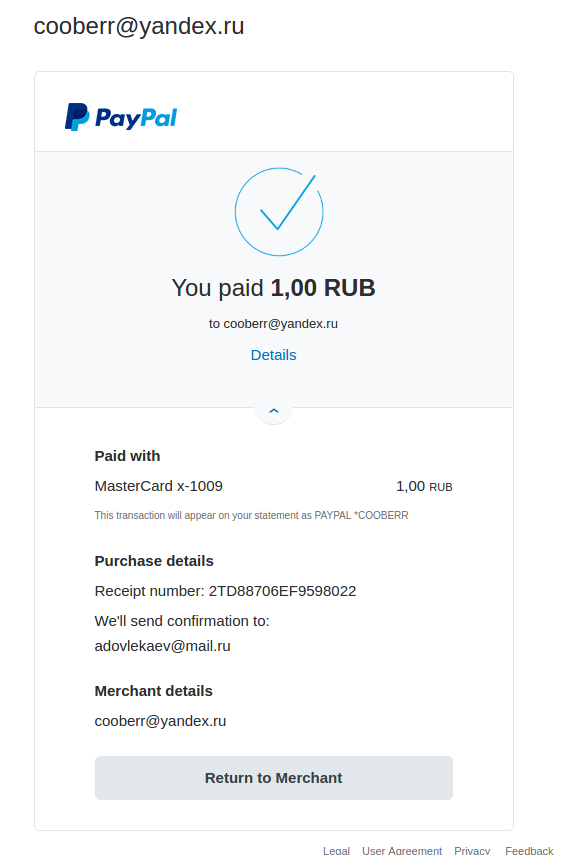This screenshot has width=562, height=855.
Task: Click the Purchase details section heading
Action: (154, 561)
